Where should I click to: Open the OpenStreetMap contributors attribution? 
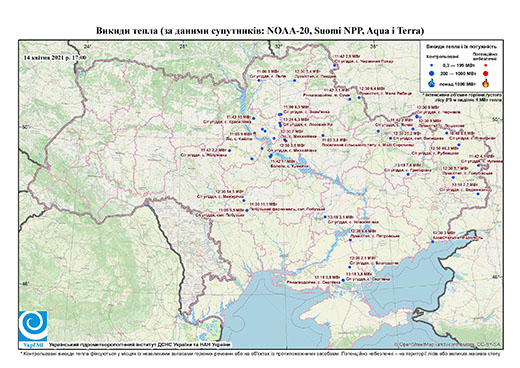tap(448, 344)
